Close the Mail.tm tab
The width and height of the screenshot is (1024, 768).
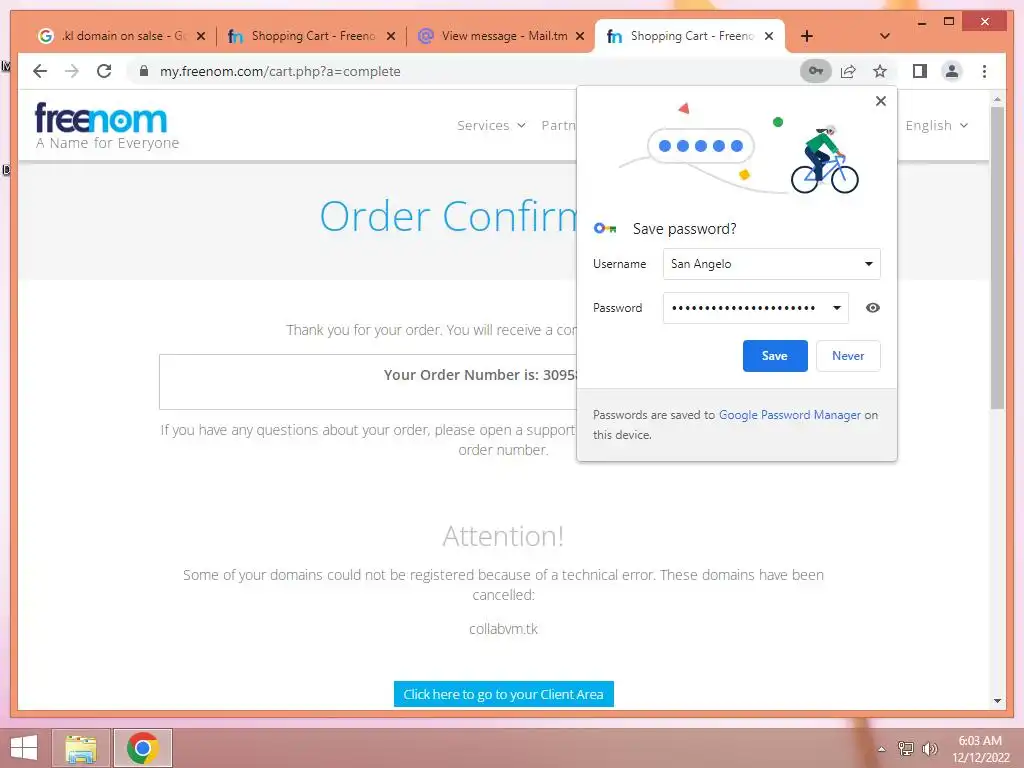(x=579, y=36)
